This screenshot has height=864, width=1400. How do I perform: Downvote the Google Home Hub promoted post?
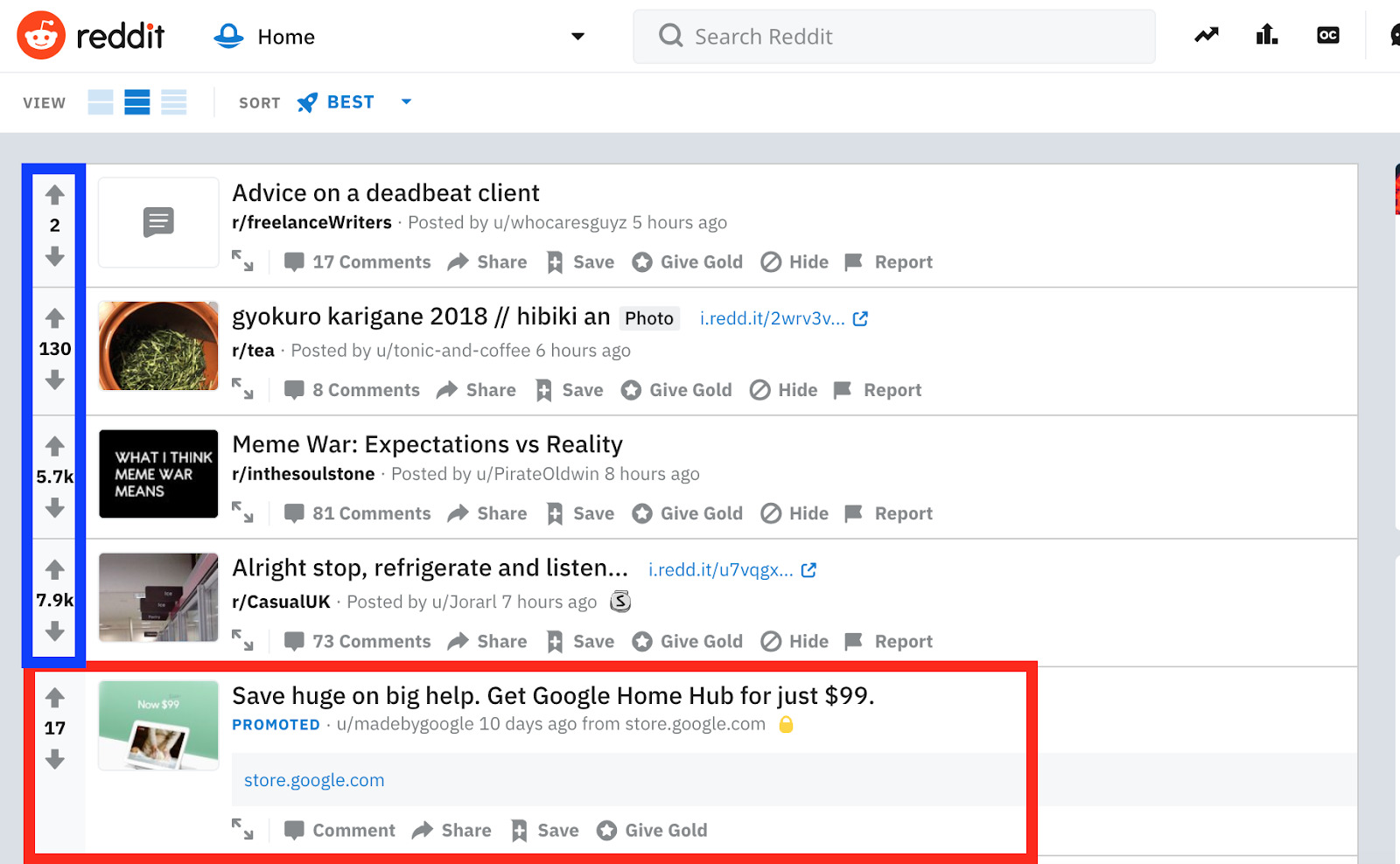(x=55, y=760)
